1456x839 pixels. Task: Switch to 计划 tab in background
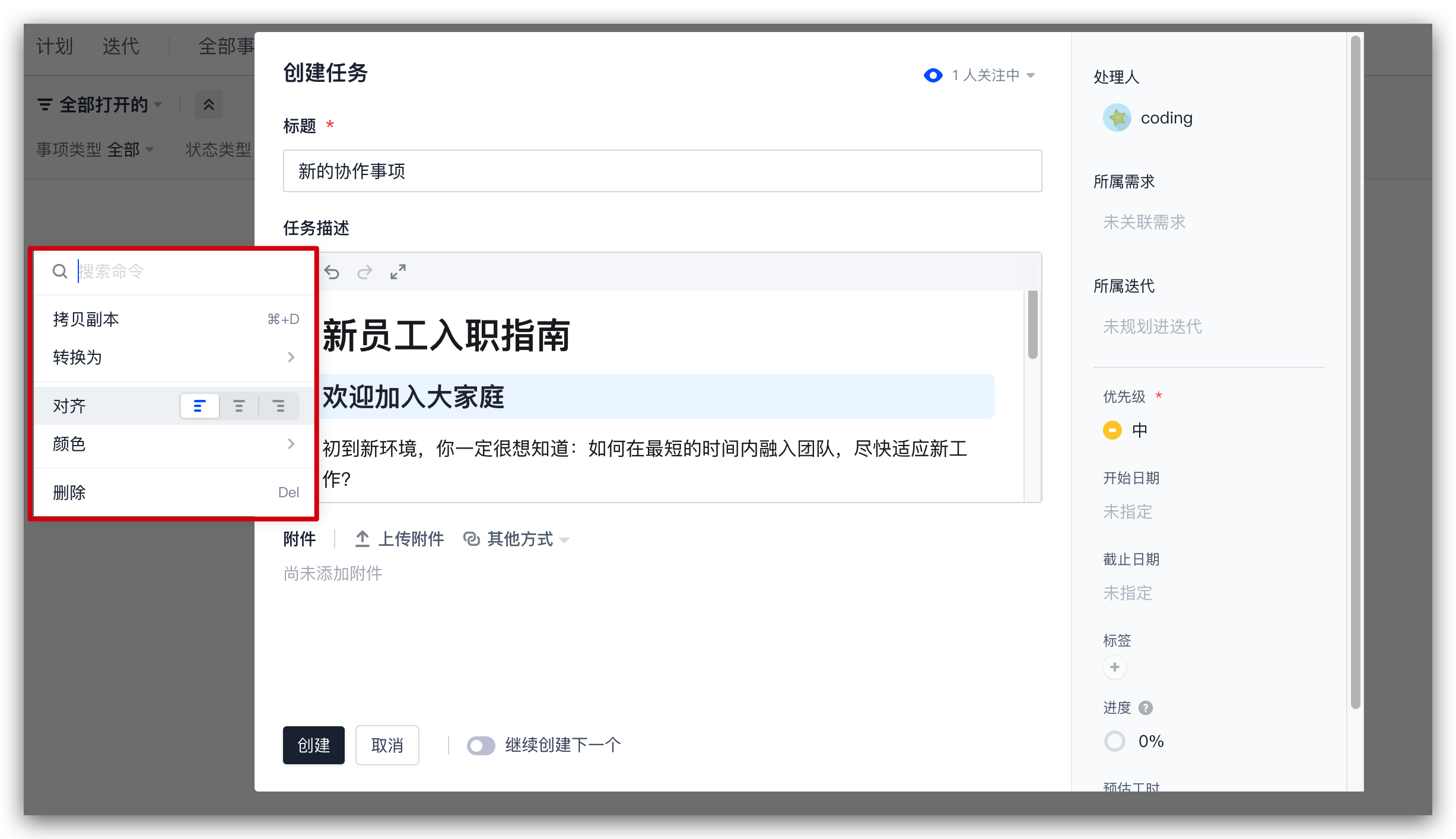click(x=55, y=46)
